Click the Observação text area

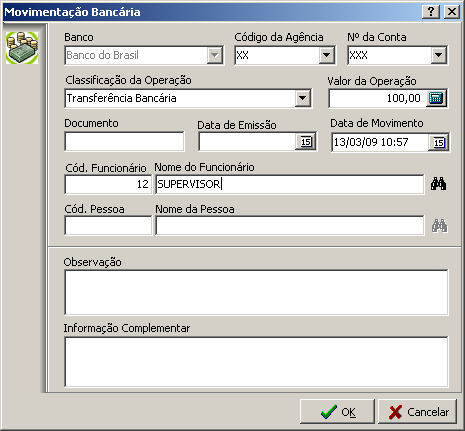[256, 292]
